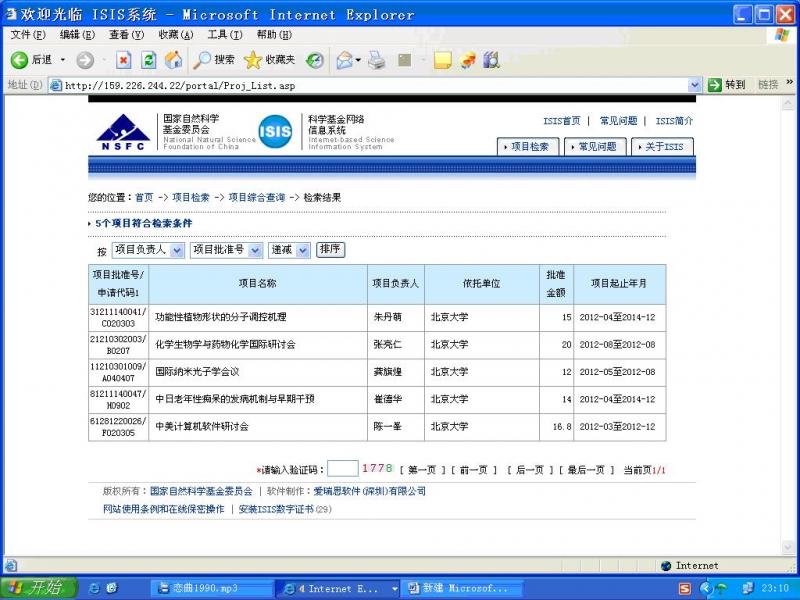This screenshot has width=800, height=600.
Task: Open the 帮助(H) menu
Action: pos(274,35)
